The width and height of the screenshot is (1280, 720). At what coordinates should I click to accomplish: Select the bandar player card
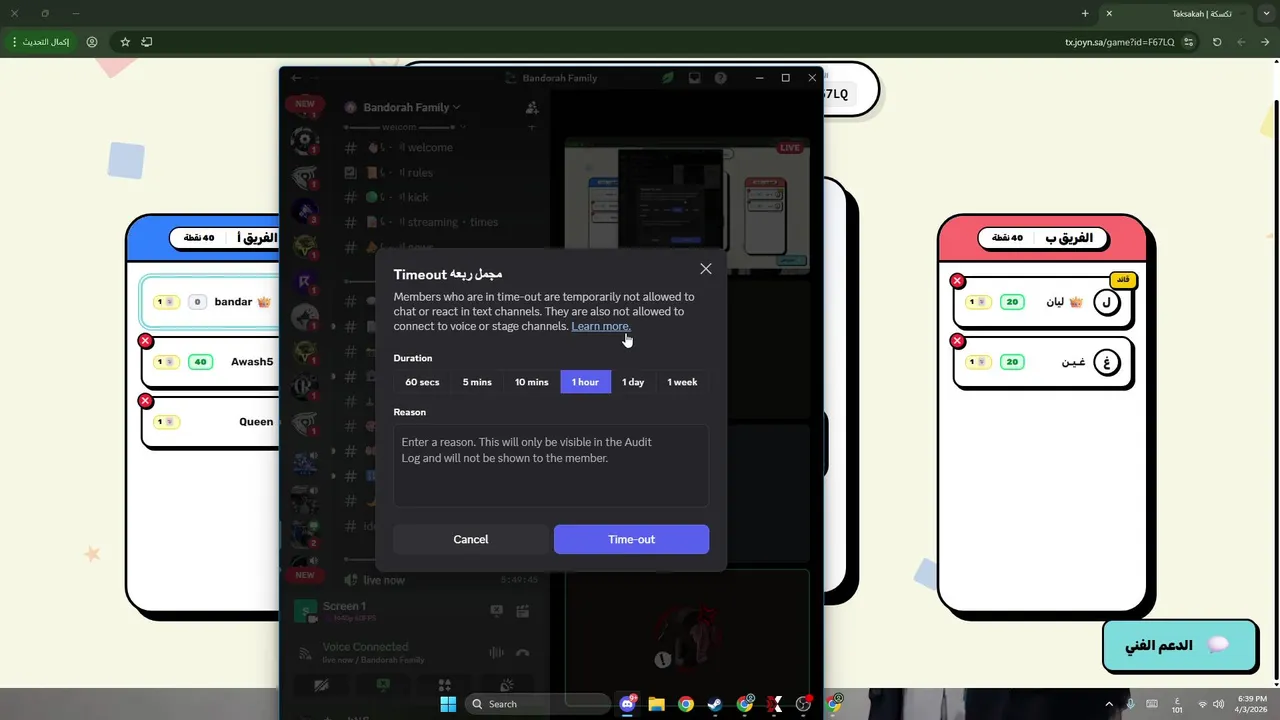211,302
